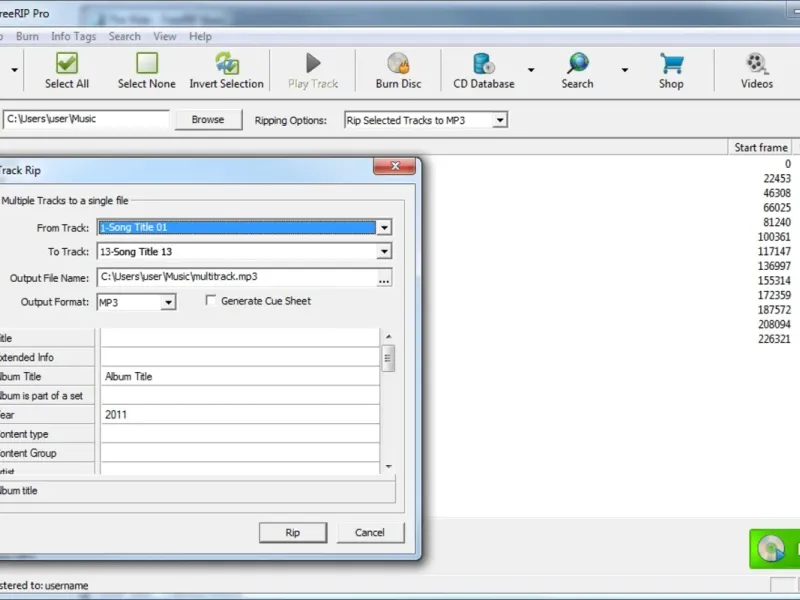Screen dimensions: 800x600
Task: Click the tag list scroll down arrow
Action: [x=388, y=466]
